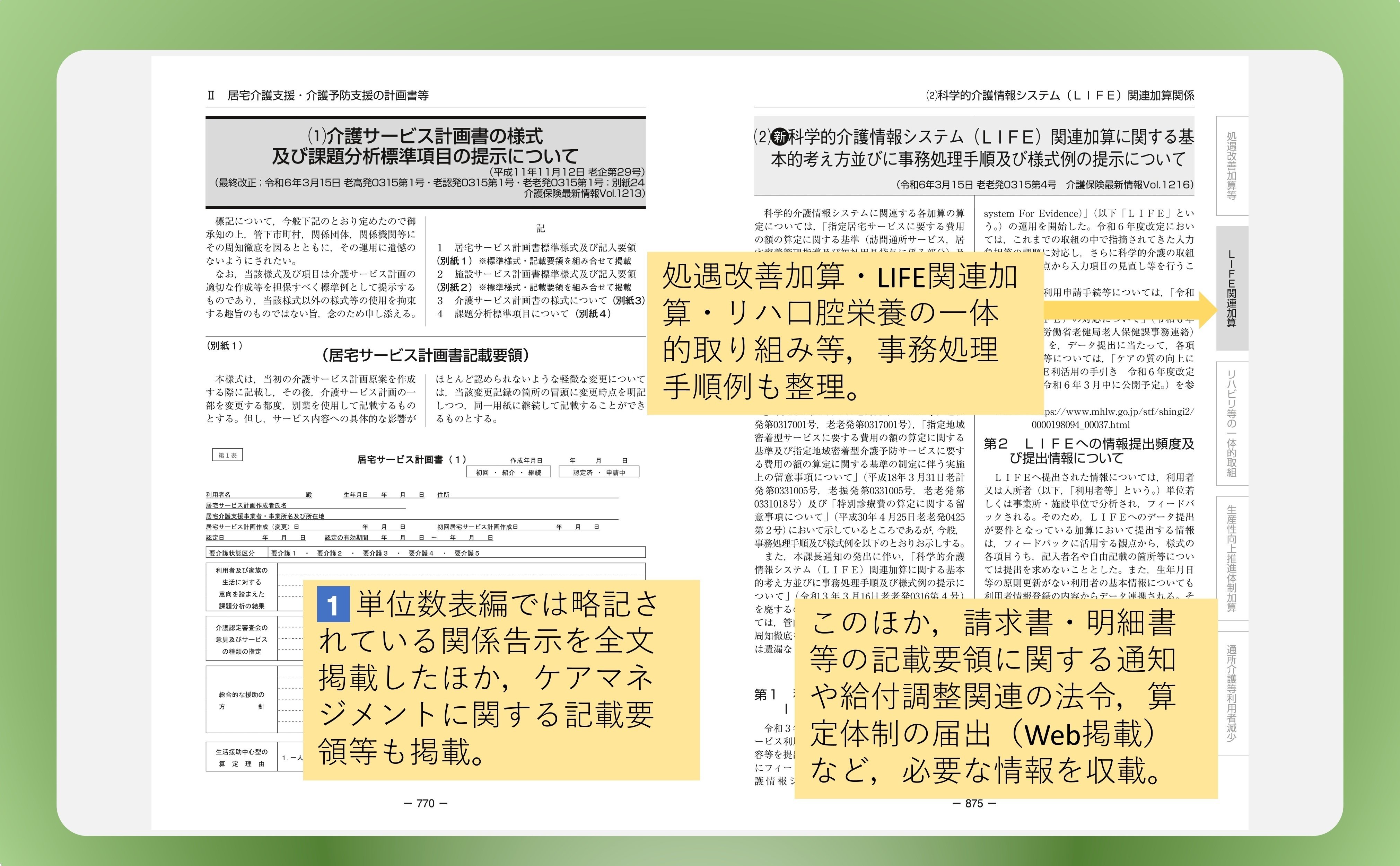Click 居宅サービス計画作成者氏名 label
Image resolution: width=1400 pixels, height=866 pixels.
pyautogui.click(x=246, y=506)
